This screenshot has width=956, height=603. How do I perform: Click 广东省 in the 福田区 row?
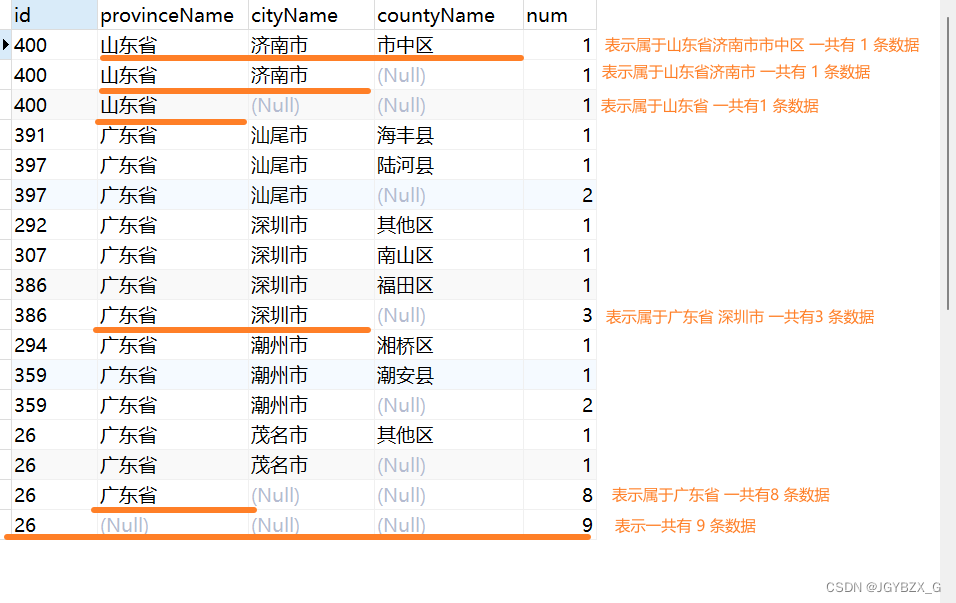click(x=173, y=285)
